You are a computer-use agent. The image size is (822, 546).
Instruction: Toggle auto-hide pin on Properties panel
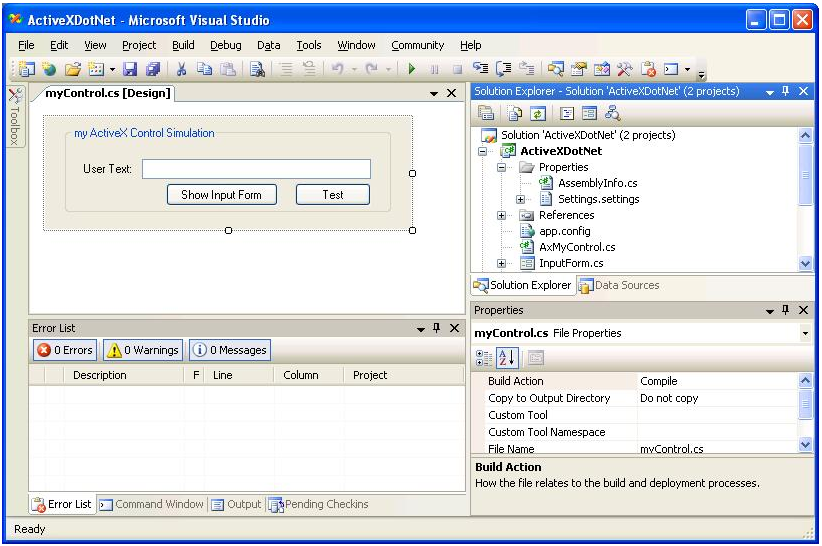[785, 310]
